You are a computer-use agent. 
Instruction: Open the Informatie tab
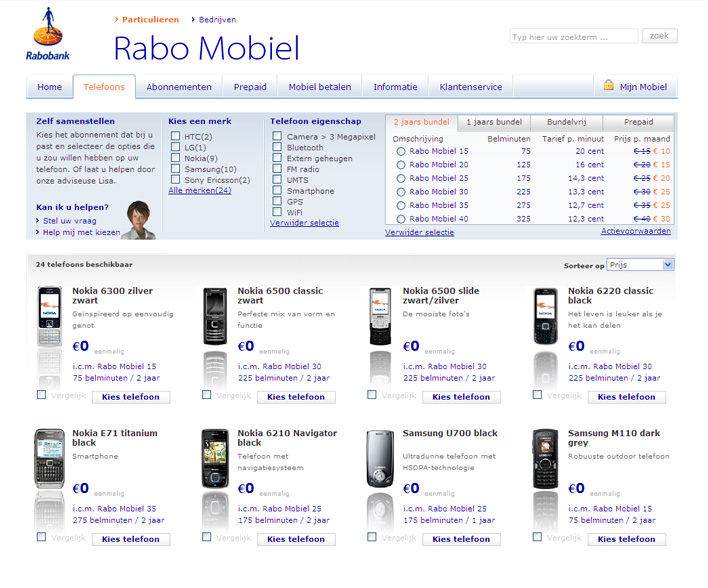pyautogui.click(x=395, y=87)
